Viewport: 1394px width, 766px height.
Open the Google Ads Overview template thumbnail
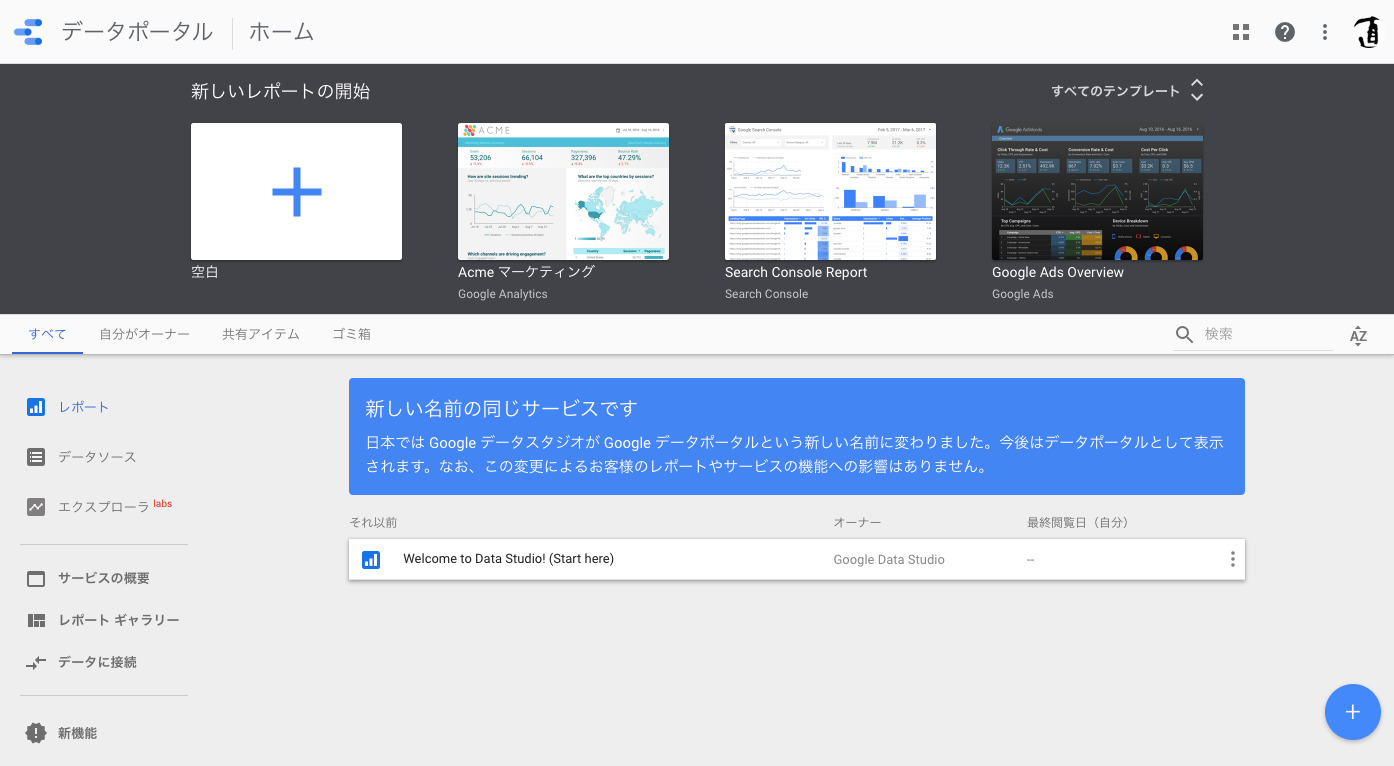click(1097, 191)
